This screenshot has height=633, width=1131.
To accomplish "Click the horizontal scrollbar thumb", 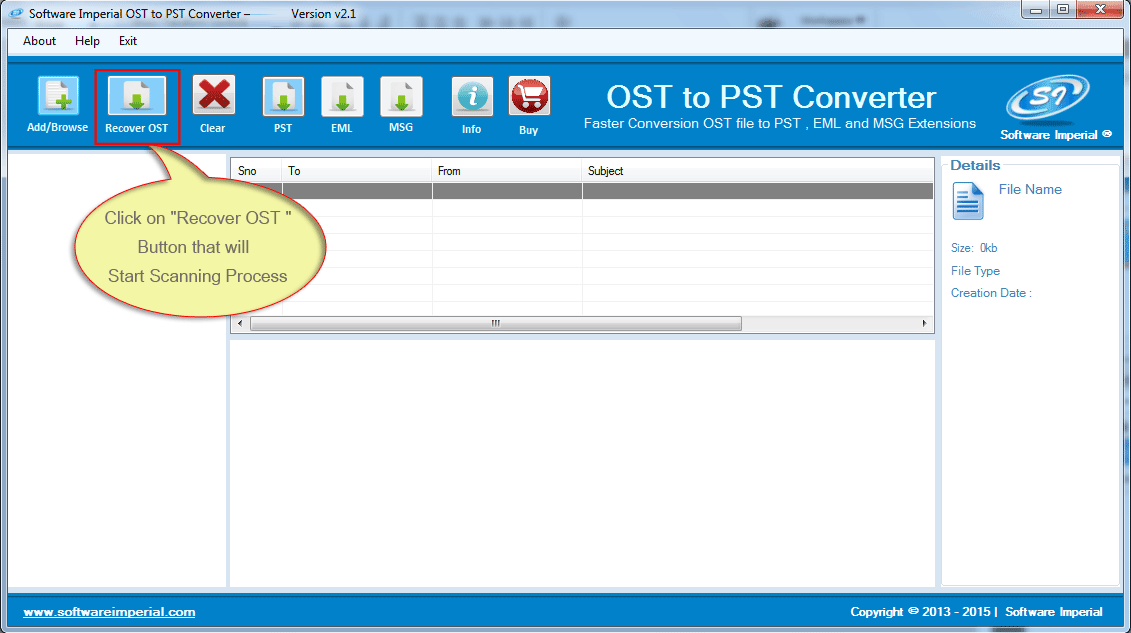I will click(x=496, y=324).
